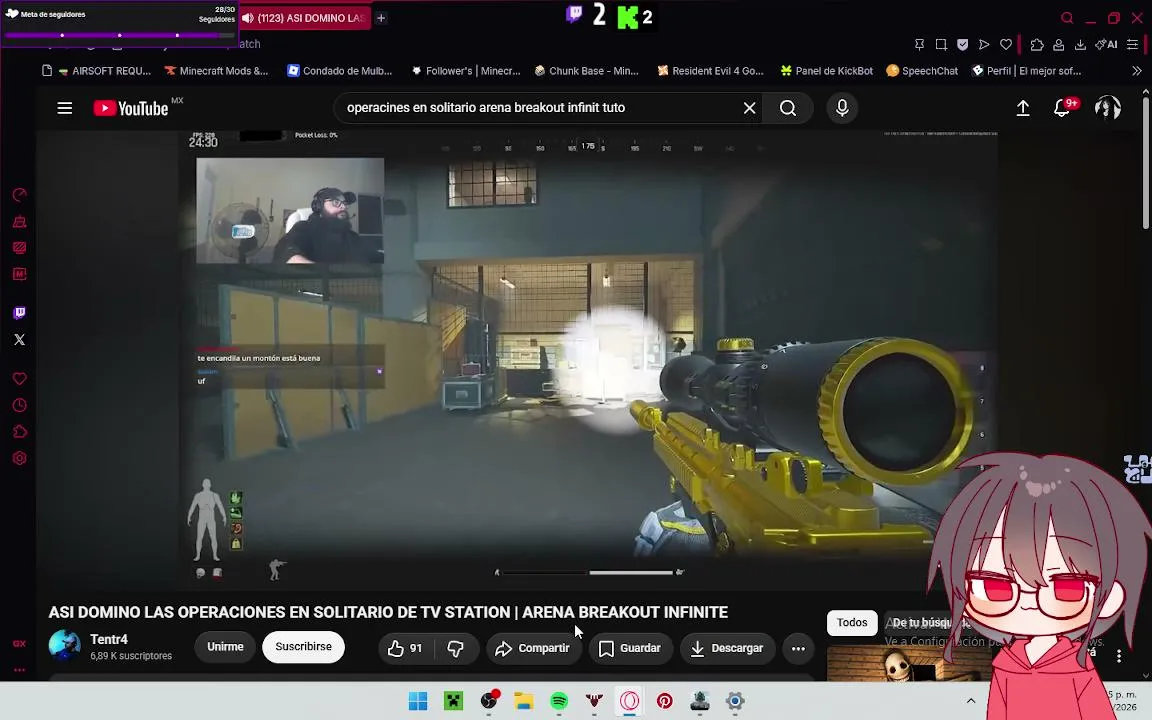Save video with the Guardar button
The width and height of the screenshot is (1152, 720).
coord(630,648)
